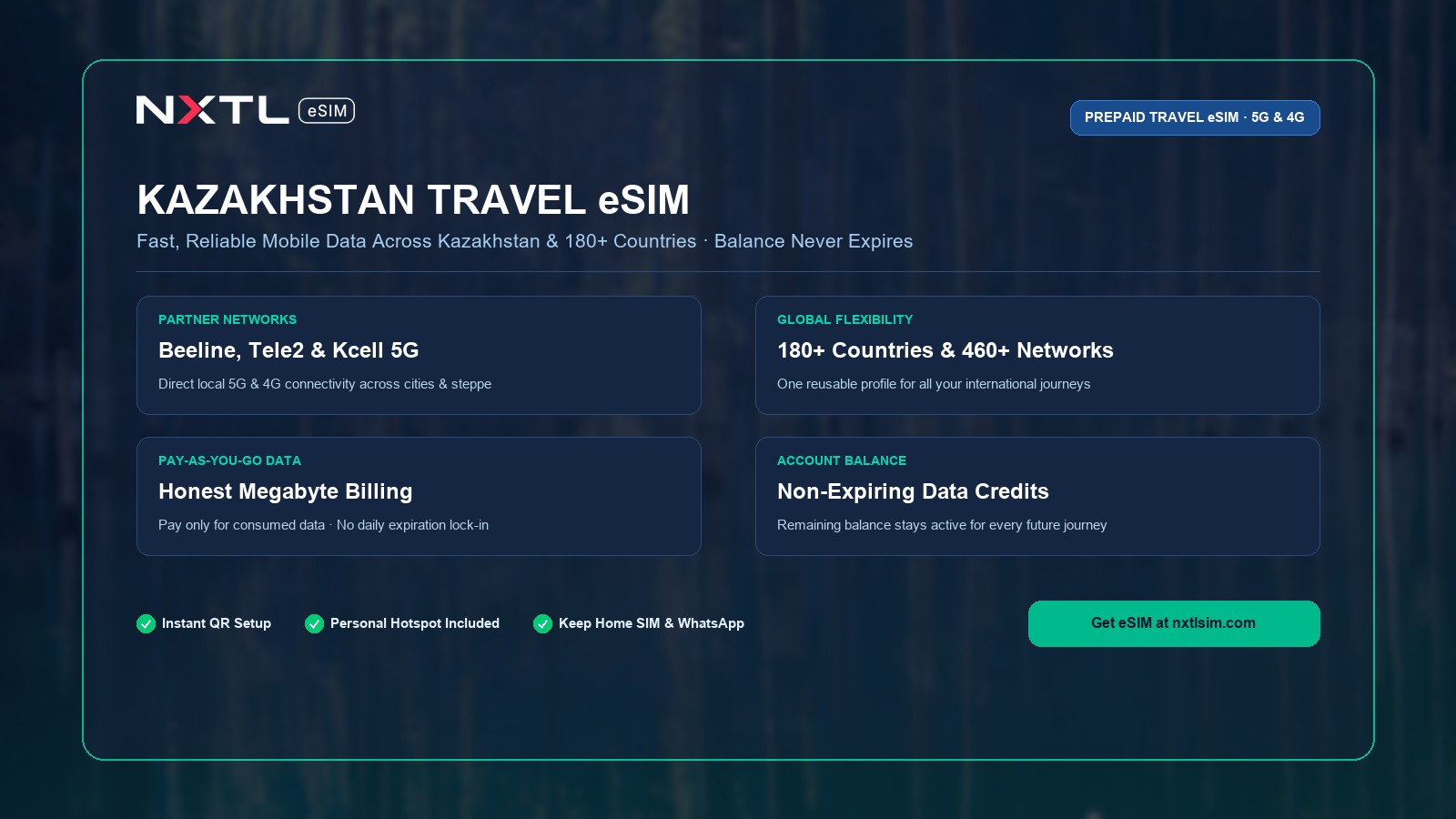Select the Kazakhstan Travel eSIM heading
This screenshot has height=819, width=1456.
(x=413, y=200)
